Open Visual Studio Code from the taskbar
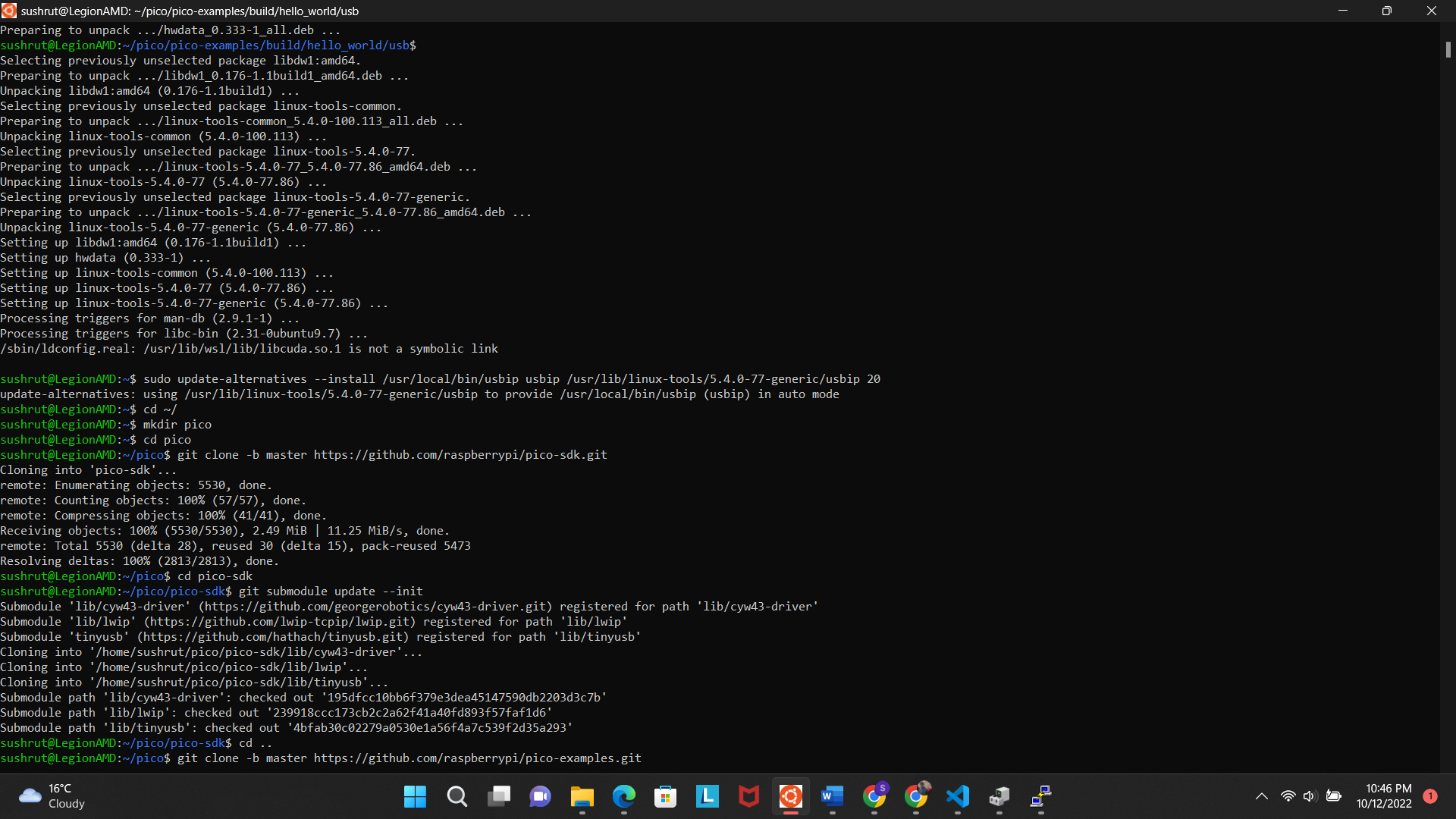 tap(958, 796)
